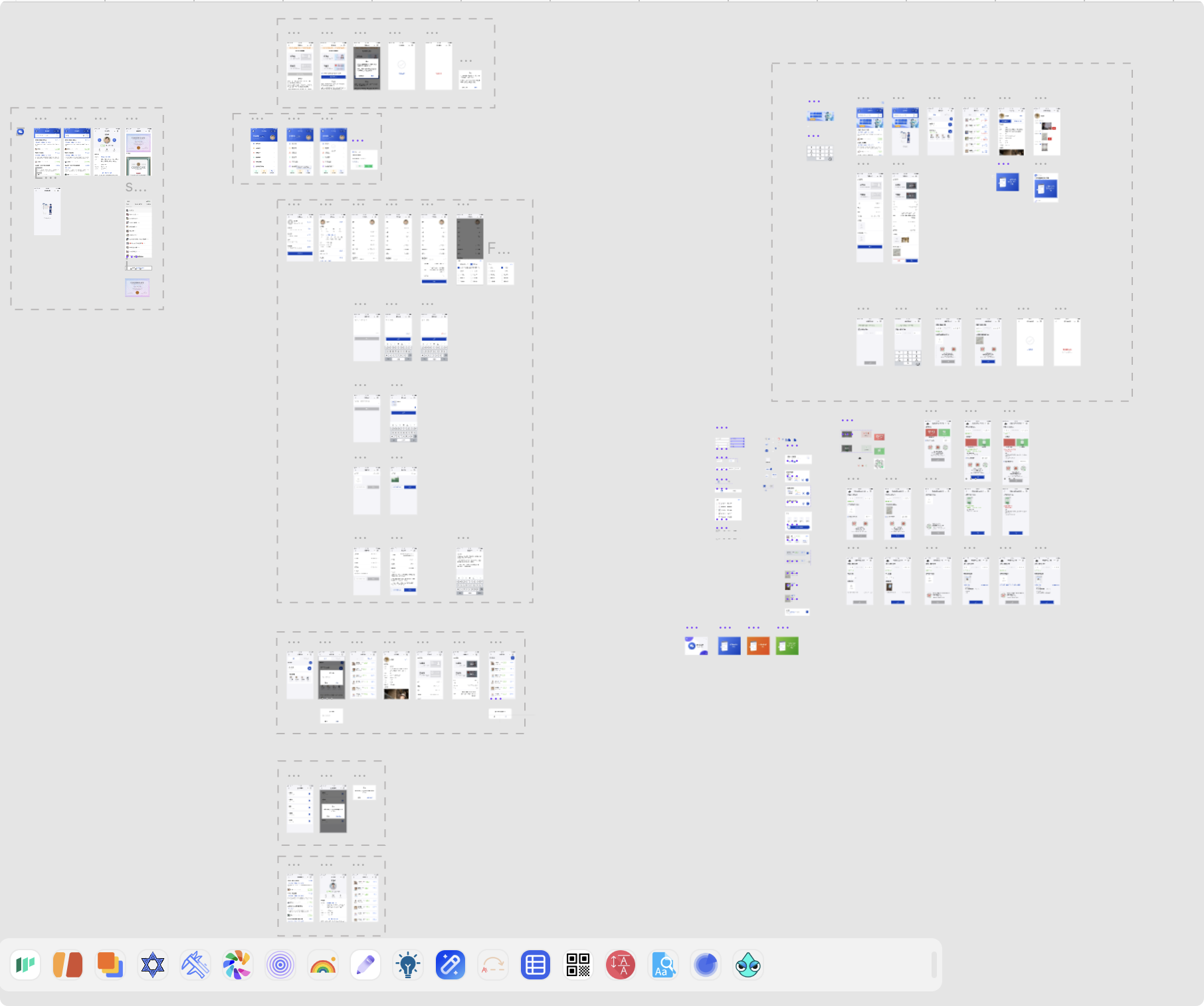
Task: Open the blue table list plugin
Action: tap(536, 965)
